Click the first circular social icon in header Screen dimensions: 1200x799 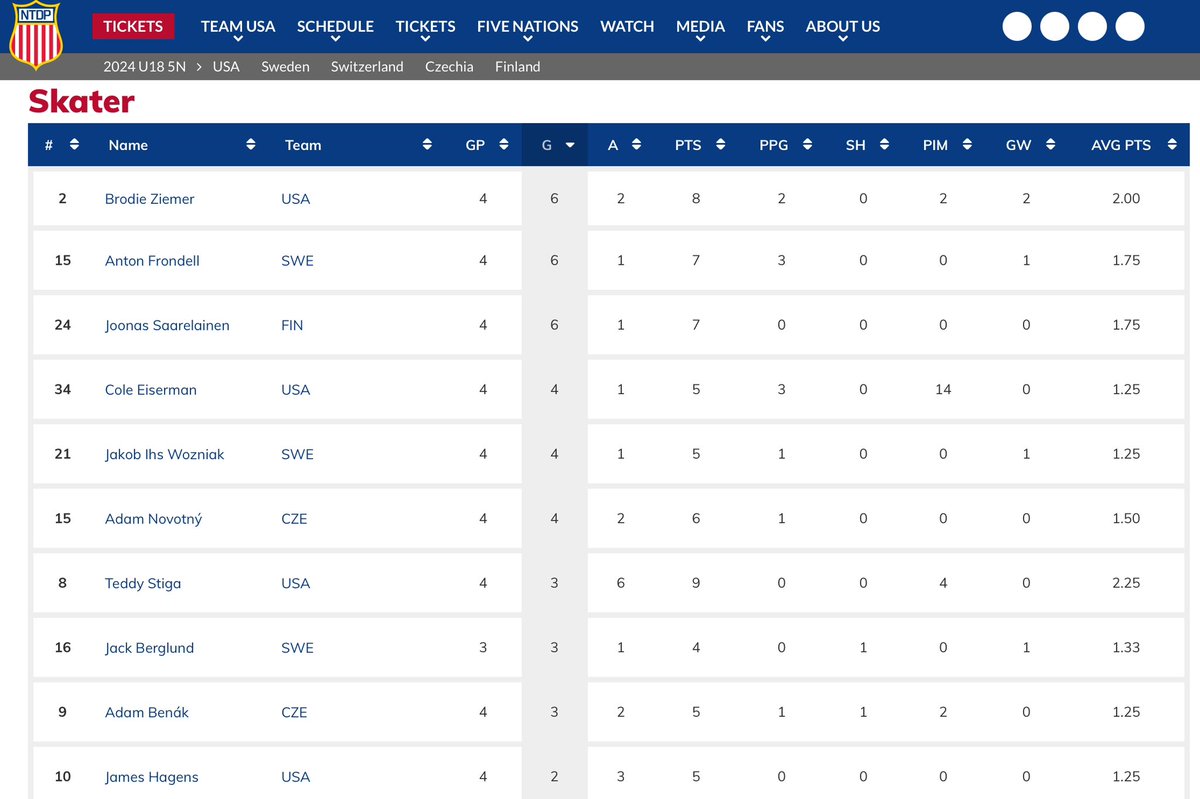(x=1016, y=26)
